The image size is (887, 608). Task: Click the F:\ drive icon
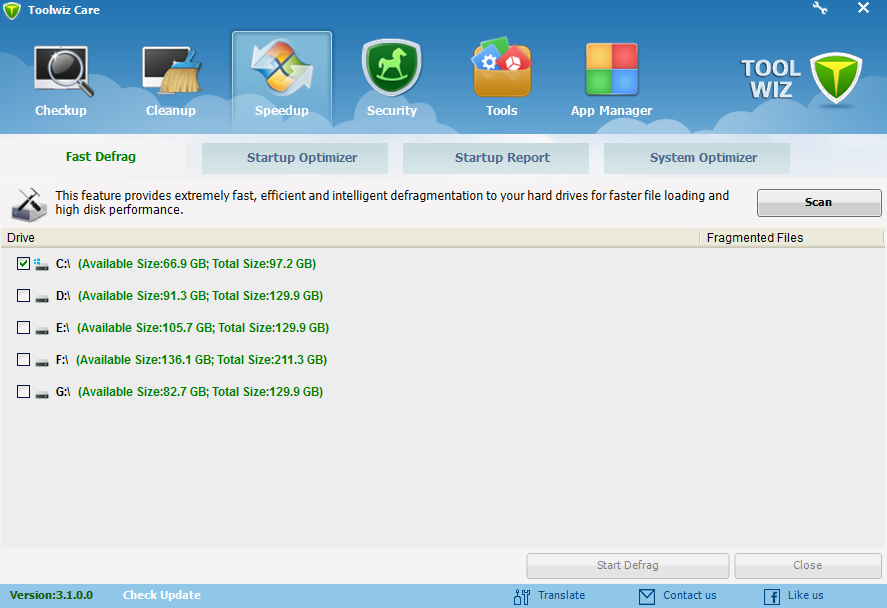click(42, 361)
